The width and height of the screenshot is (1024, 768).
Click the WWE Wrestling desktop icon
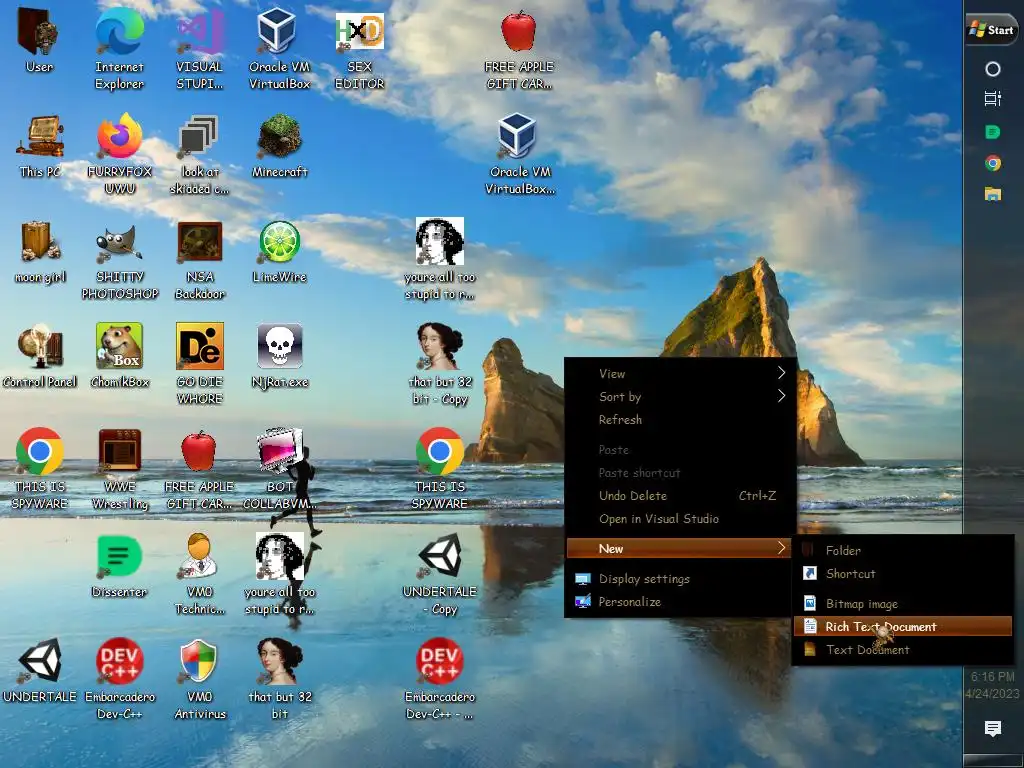point(120,469)
